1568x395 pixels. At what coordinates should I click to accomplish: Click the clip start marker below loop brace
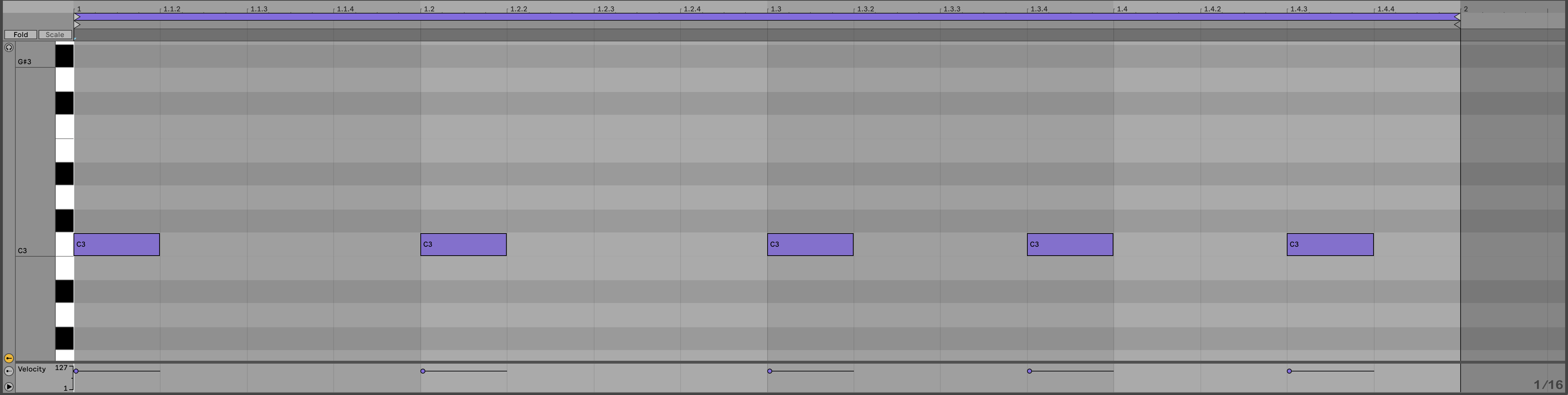(77, 25)
